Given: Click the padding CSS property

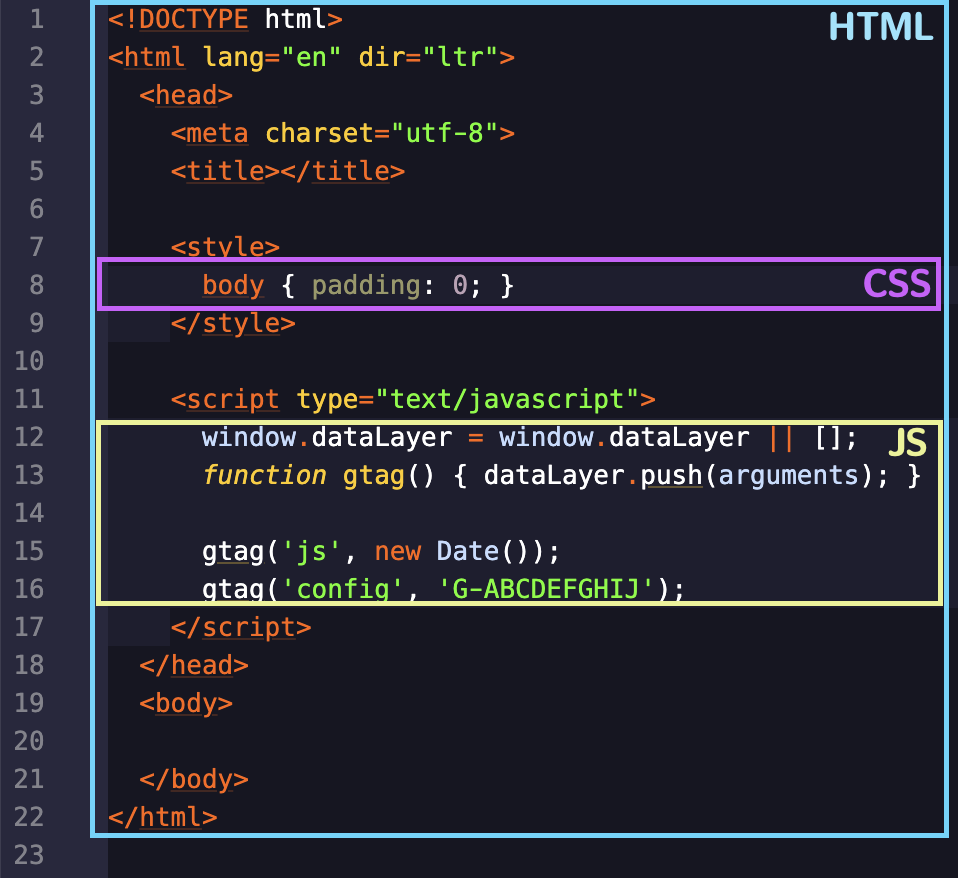Looking at the screenshot, I should 366,285.
